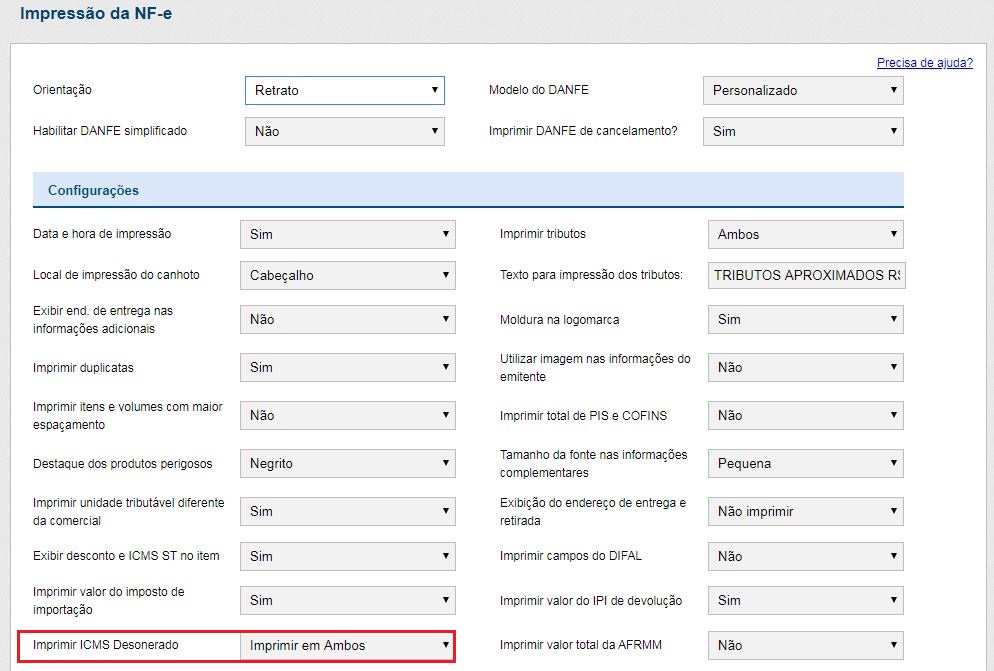Image resolution: width=994 pixels, height=671 pixels.
Task: Expand the Moldura na logomarca dropdown
Action: coord(805,319)
